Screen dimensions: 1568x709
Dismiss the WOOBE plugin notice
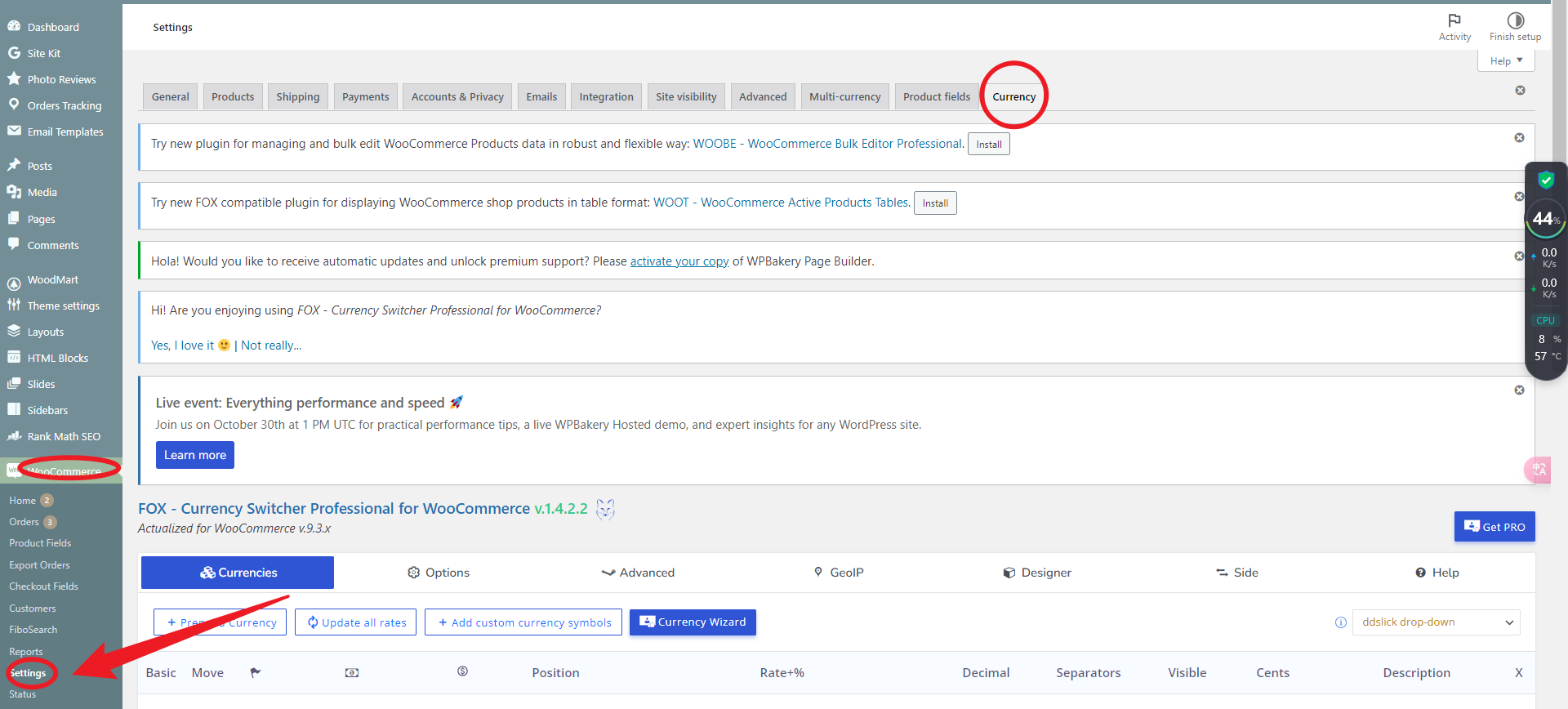click(1519, 137)
